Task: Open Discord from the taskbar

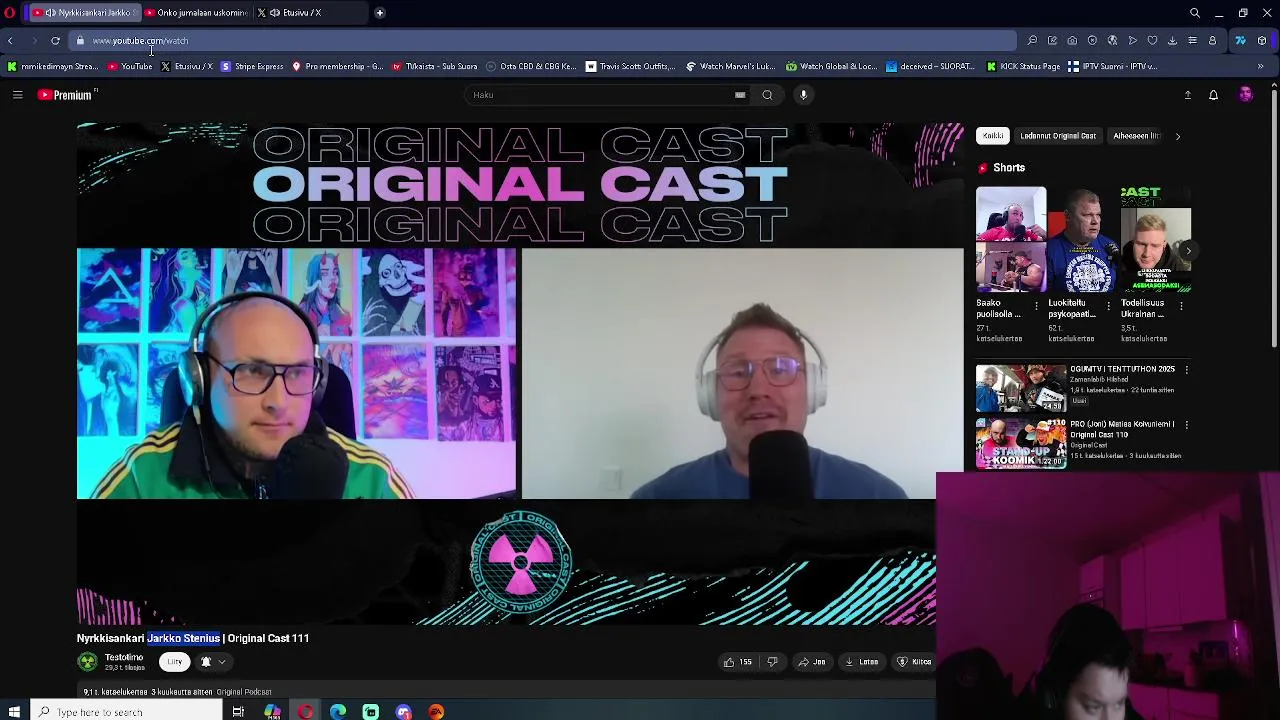Action: [404, 712]
